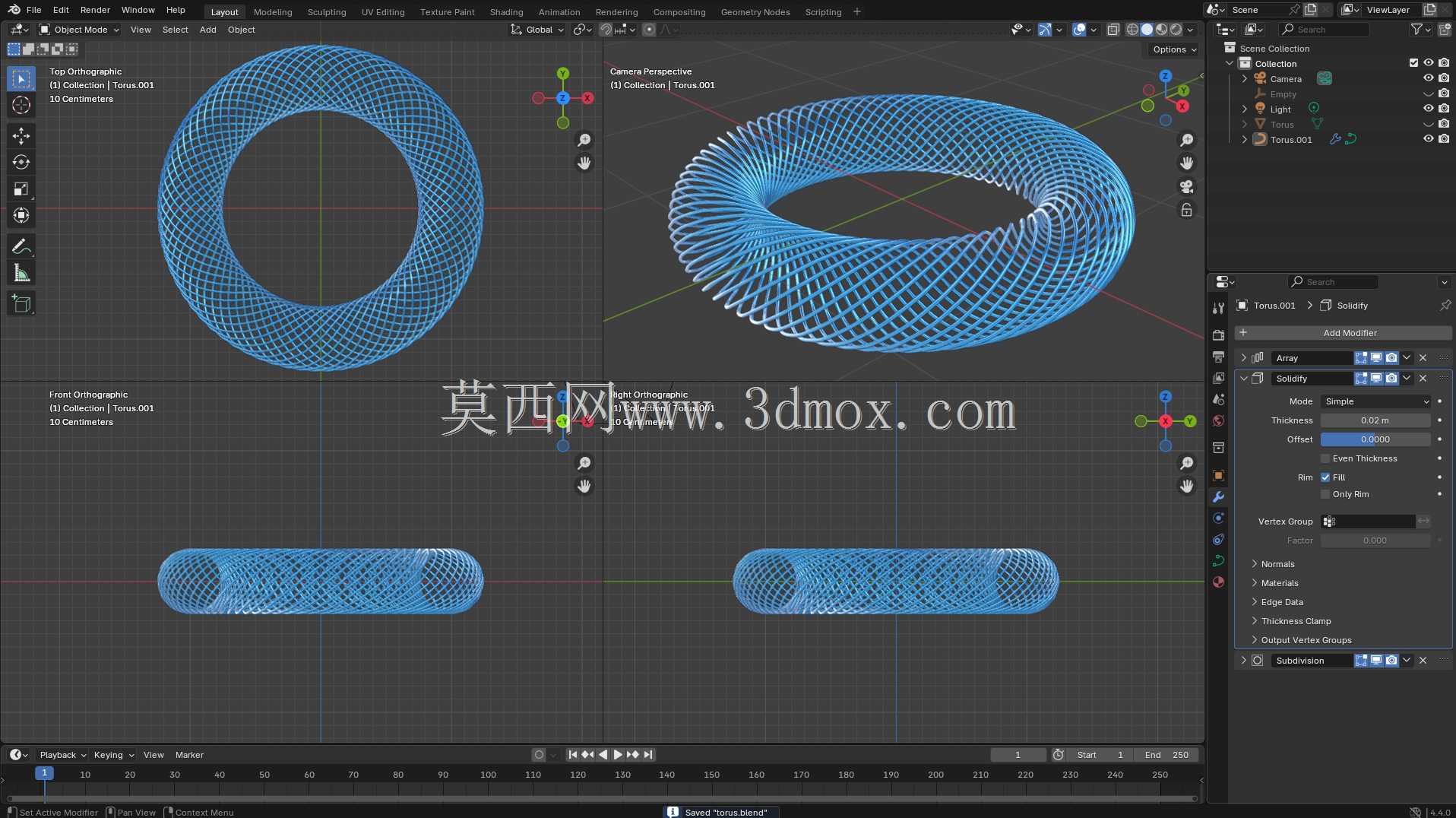The width and height of the screenshot is (1456, 818).
Task: Toggle snapping magnet icon
Action: tap(606, 30)
